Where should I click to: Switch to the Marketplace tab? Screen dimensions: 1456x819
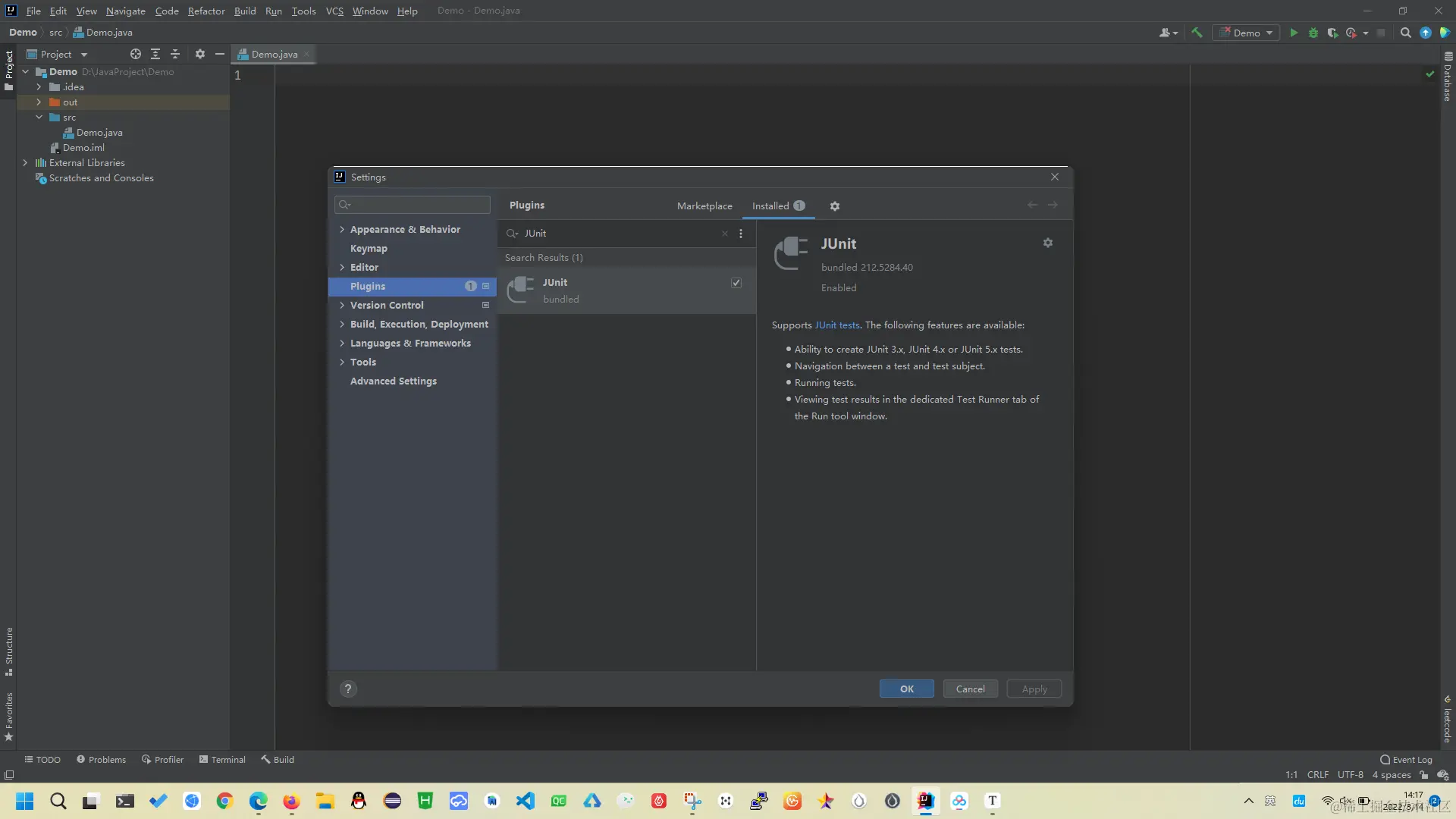coord(704,206)
